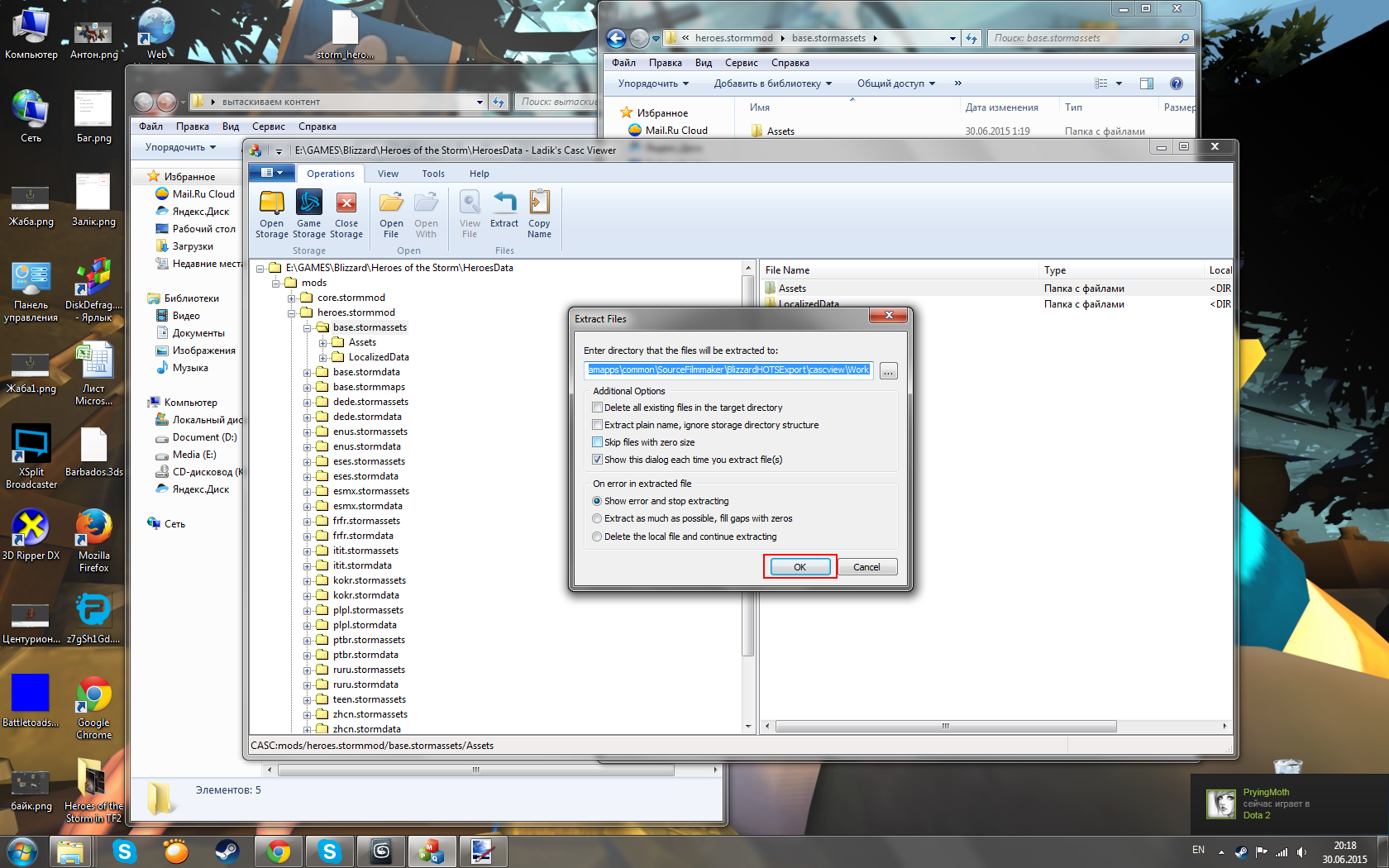Image resolution: width=1389 pixels, height=868 pixels.
Task: Collapse the mods tree node
Action: click(276, 283)
